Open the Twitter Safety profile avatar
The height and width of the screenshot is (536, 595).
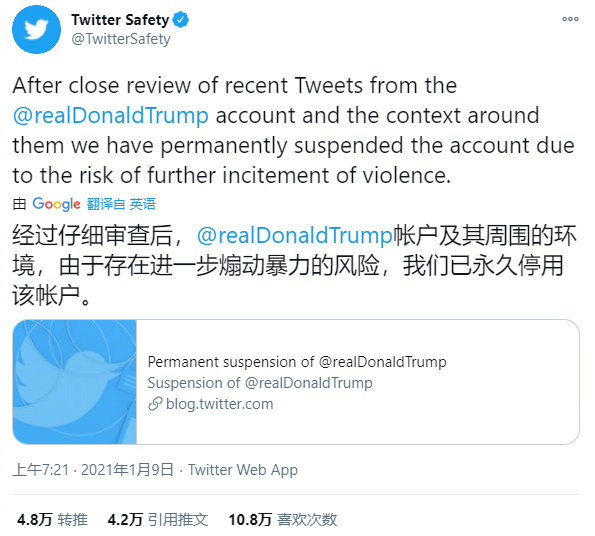point(36,30)
